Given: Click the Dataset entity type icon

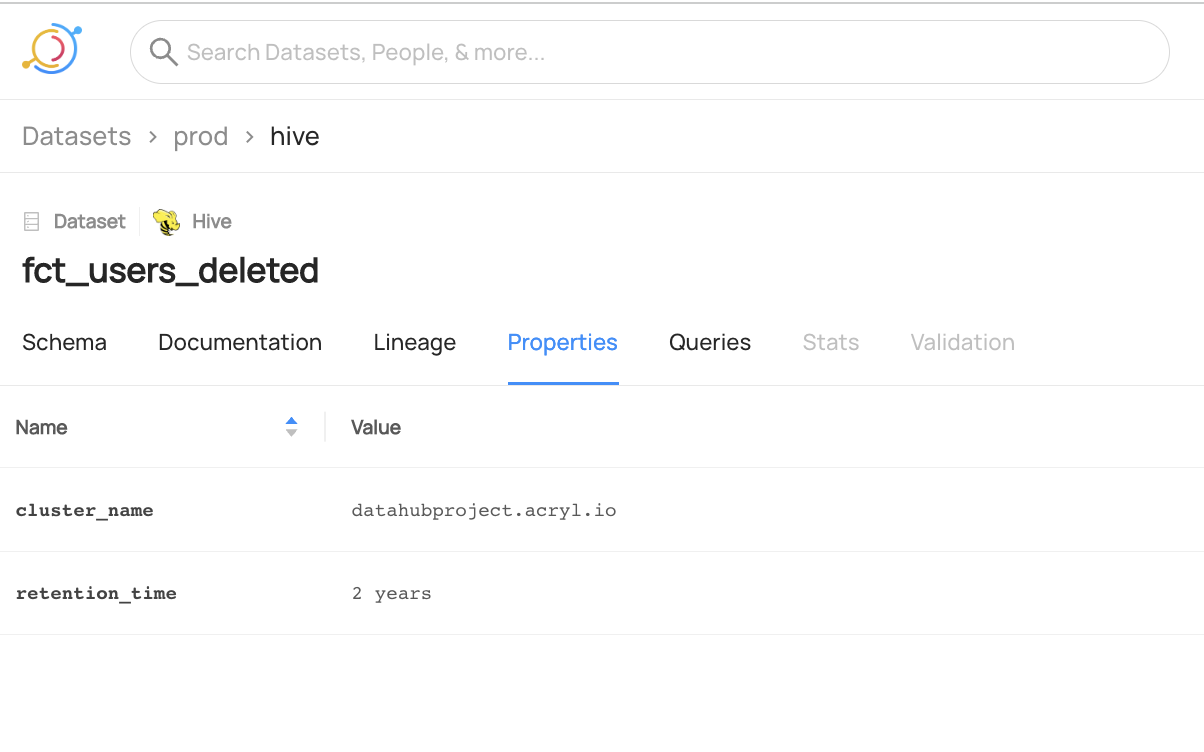Looking at the screenshot, I should pyautogui.click(x=31, y=220).
